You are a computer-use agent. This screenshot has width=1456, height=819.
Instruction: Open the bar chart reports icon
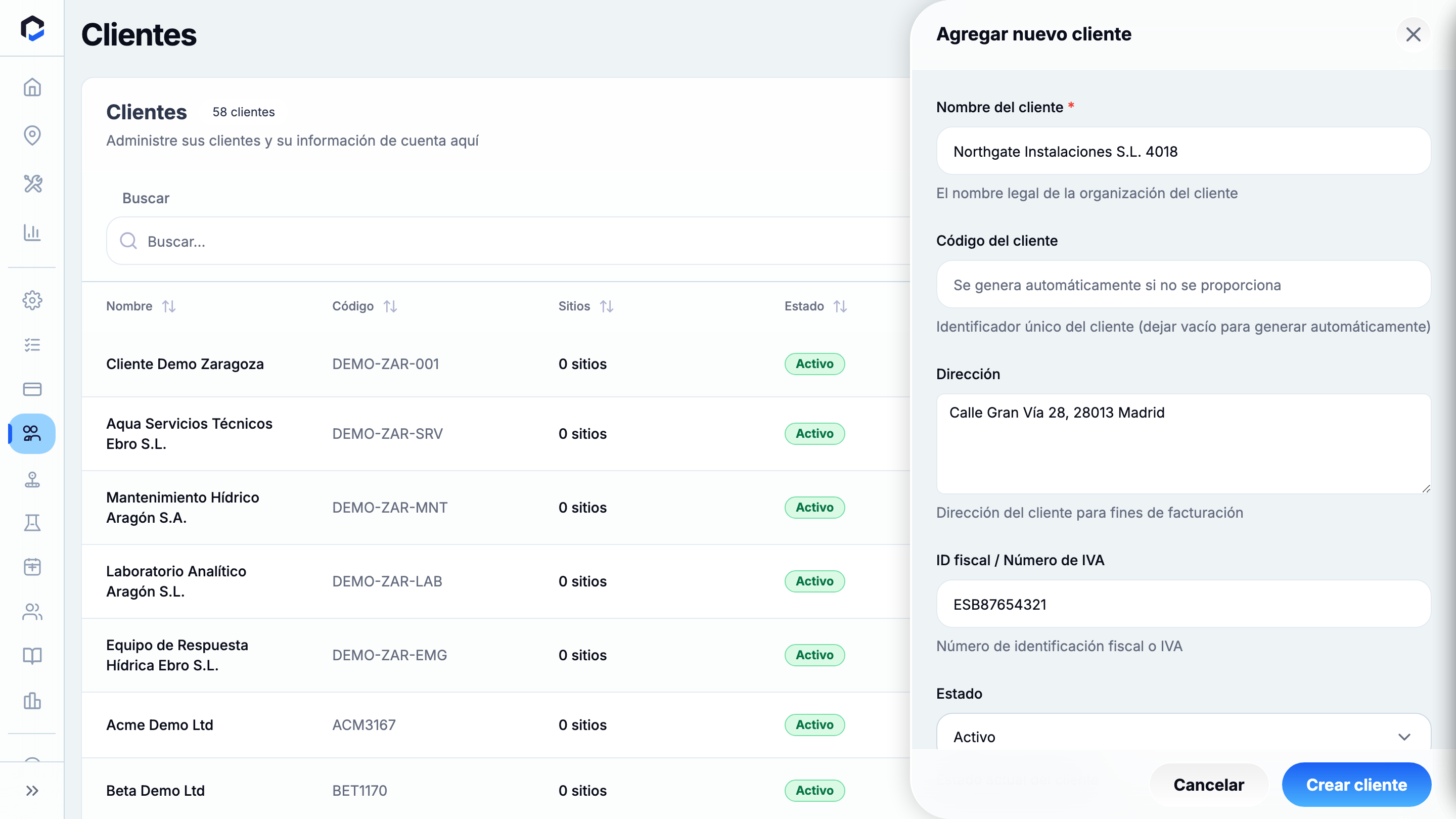tap(32, 233)
